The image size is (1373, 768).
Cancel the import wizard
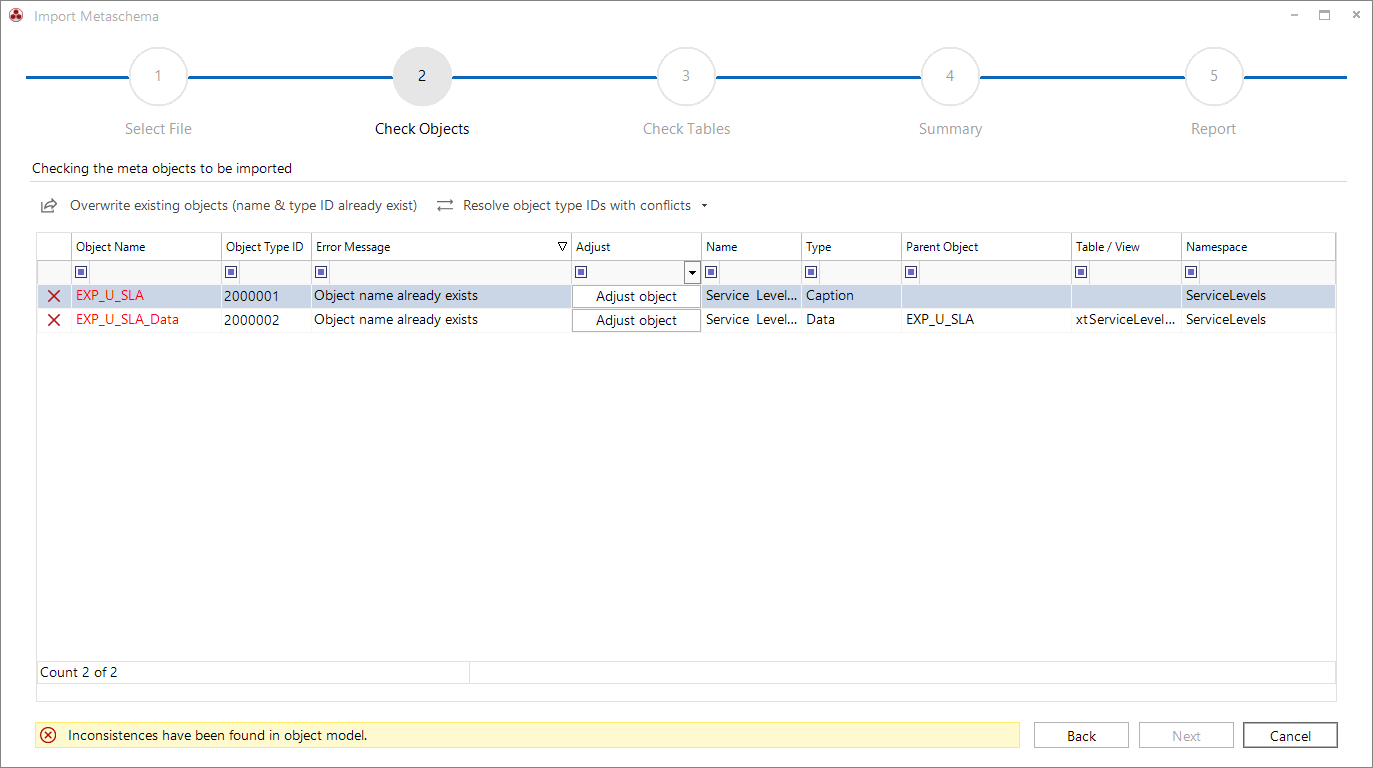pyautogui.click(x=1290, y=735)
